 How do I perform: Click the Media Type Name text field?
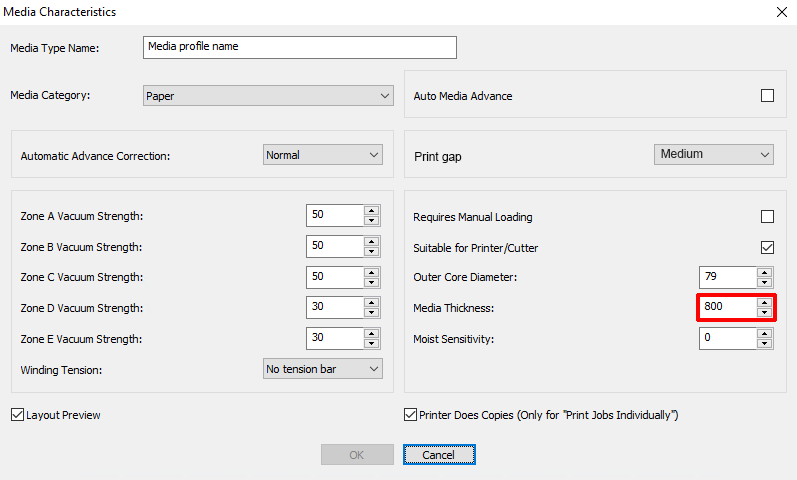pyautogui.click(x=300, y=47)
